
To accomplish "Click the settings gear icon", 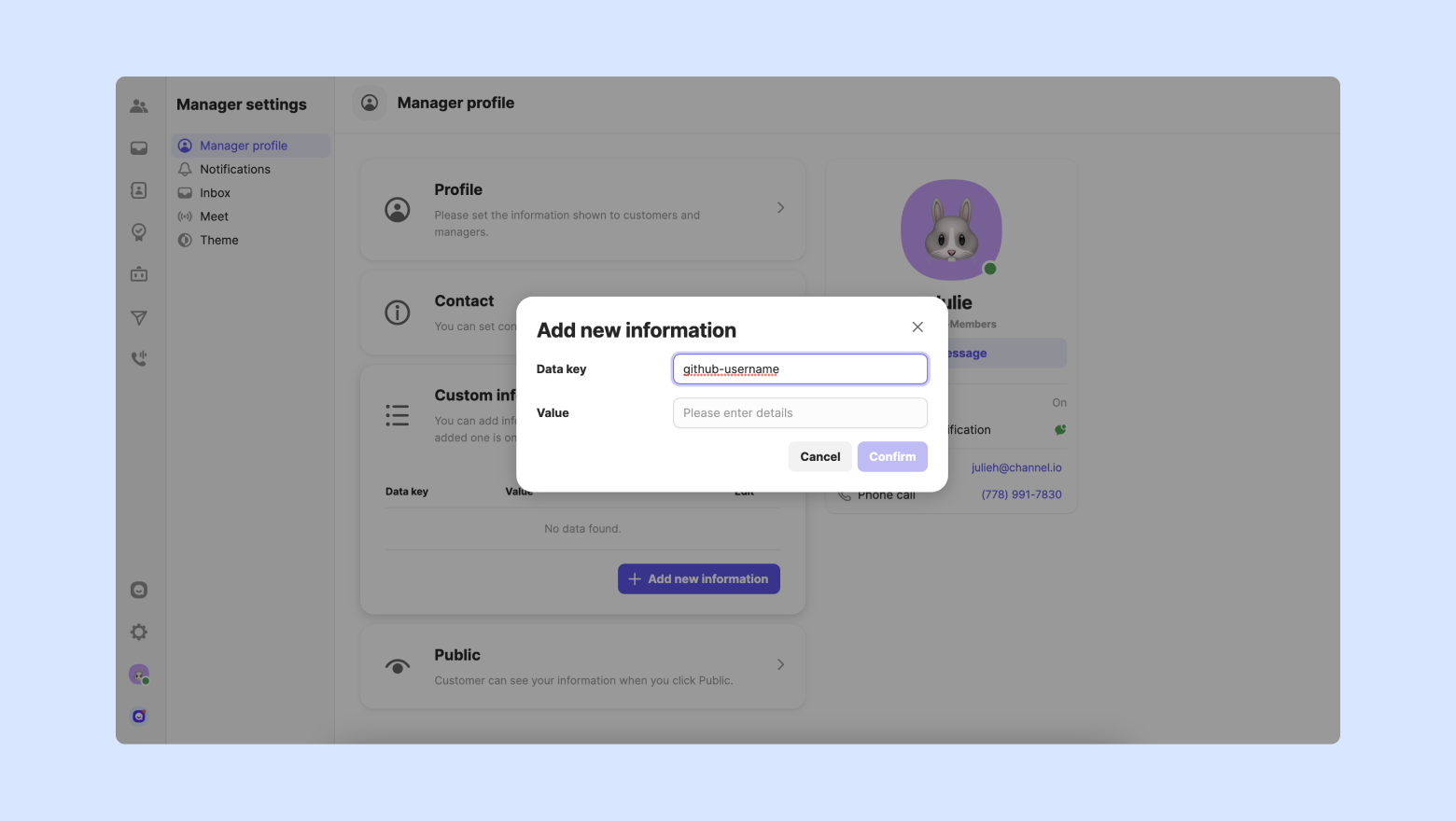I will click(x=139, y=633).
